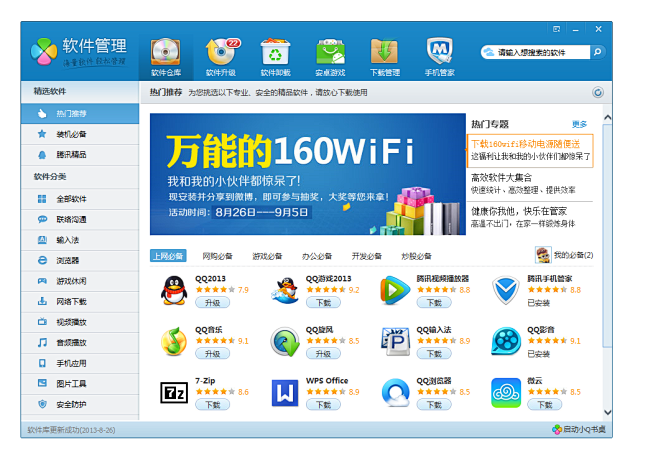The height and width of the screenshot is (470, 658).
Task: Click the 160WiFi promotional banner
Action: point(308,174)
